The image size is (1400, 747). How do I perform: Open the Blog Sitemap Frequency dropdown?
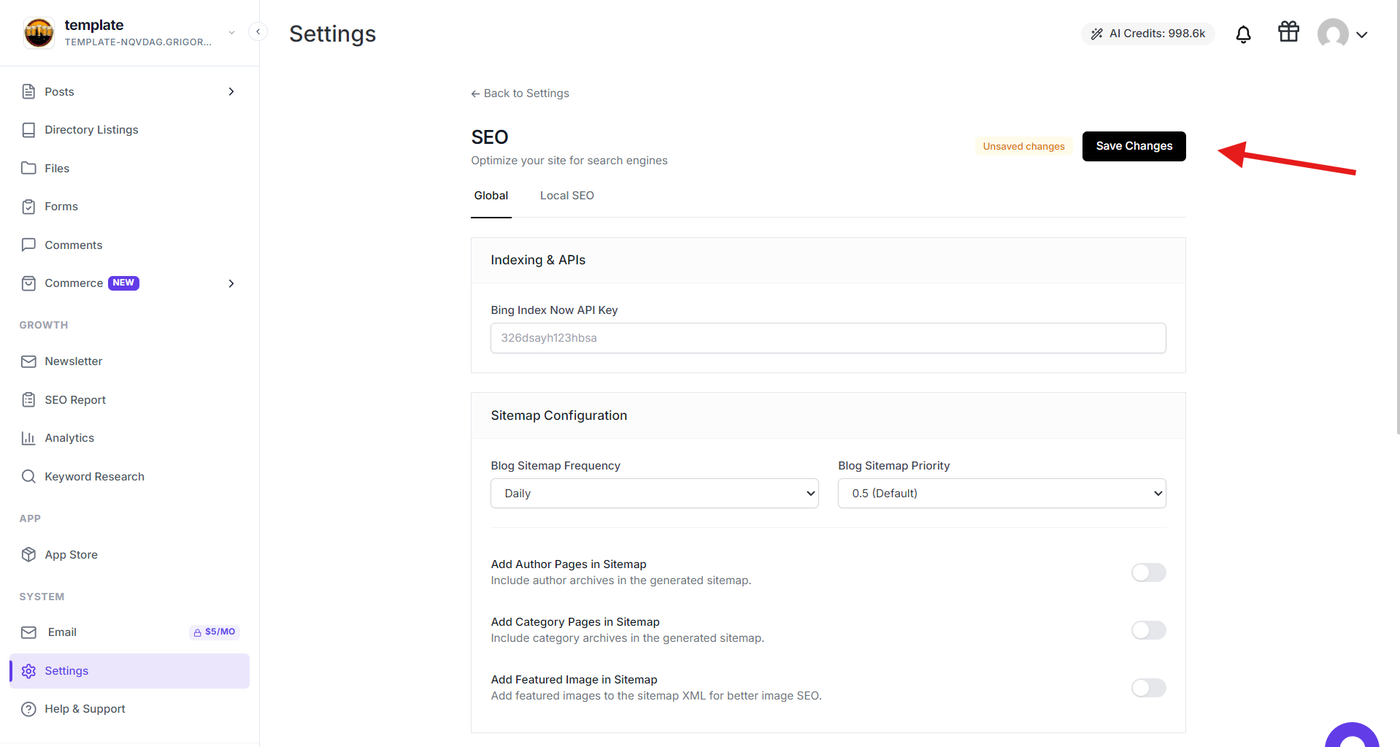point(654,493)
